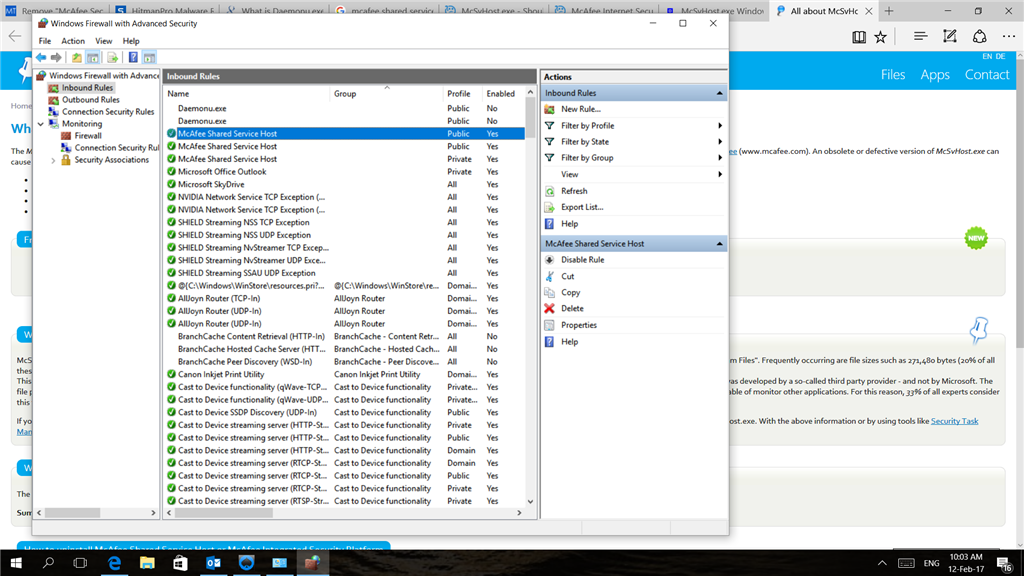Click the red Delete X icon
Viewport: 1024px width, 576px height.
click(550, 308)
